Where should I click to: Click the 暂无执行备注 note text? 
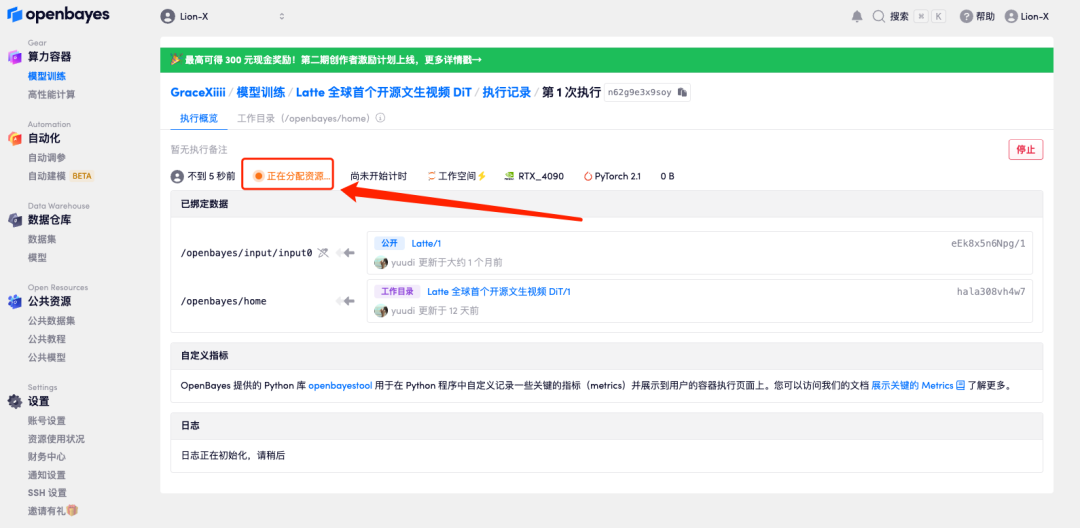[x=199, y=149]
